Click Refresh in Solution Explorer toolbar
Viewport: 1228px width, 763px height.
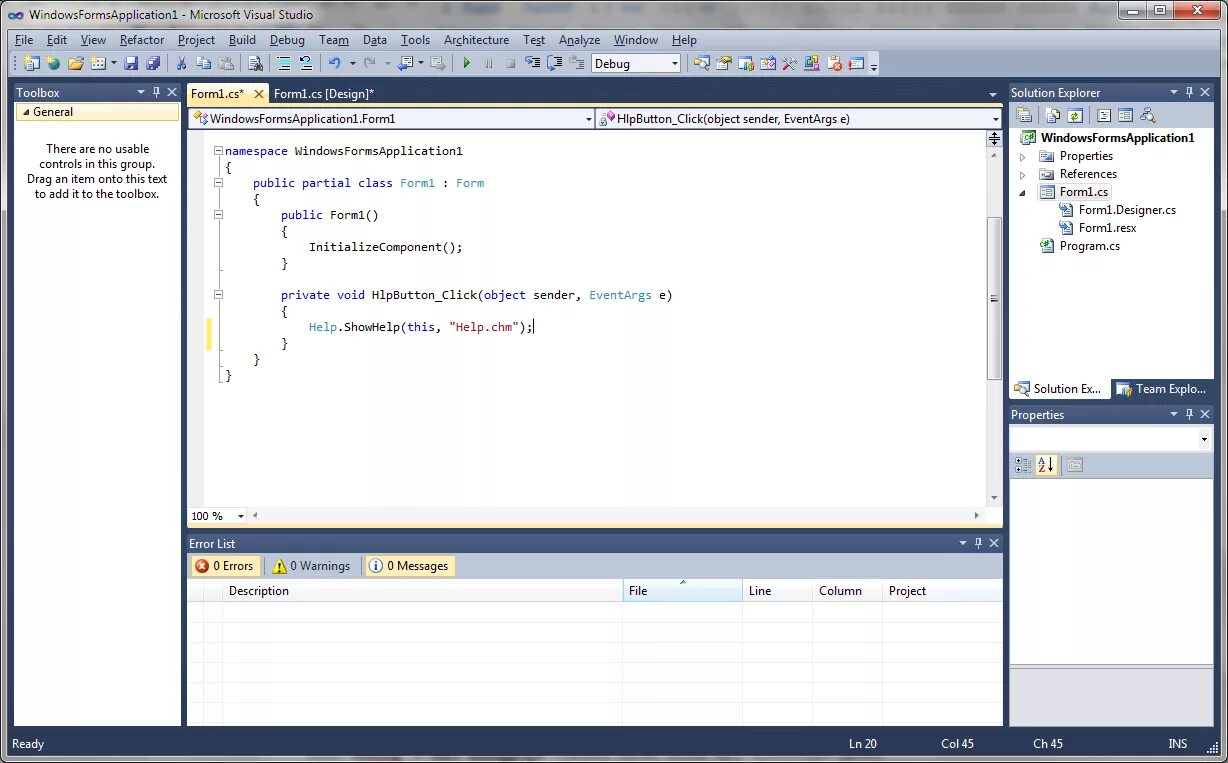tap(1074, 116)
